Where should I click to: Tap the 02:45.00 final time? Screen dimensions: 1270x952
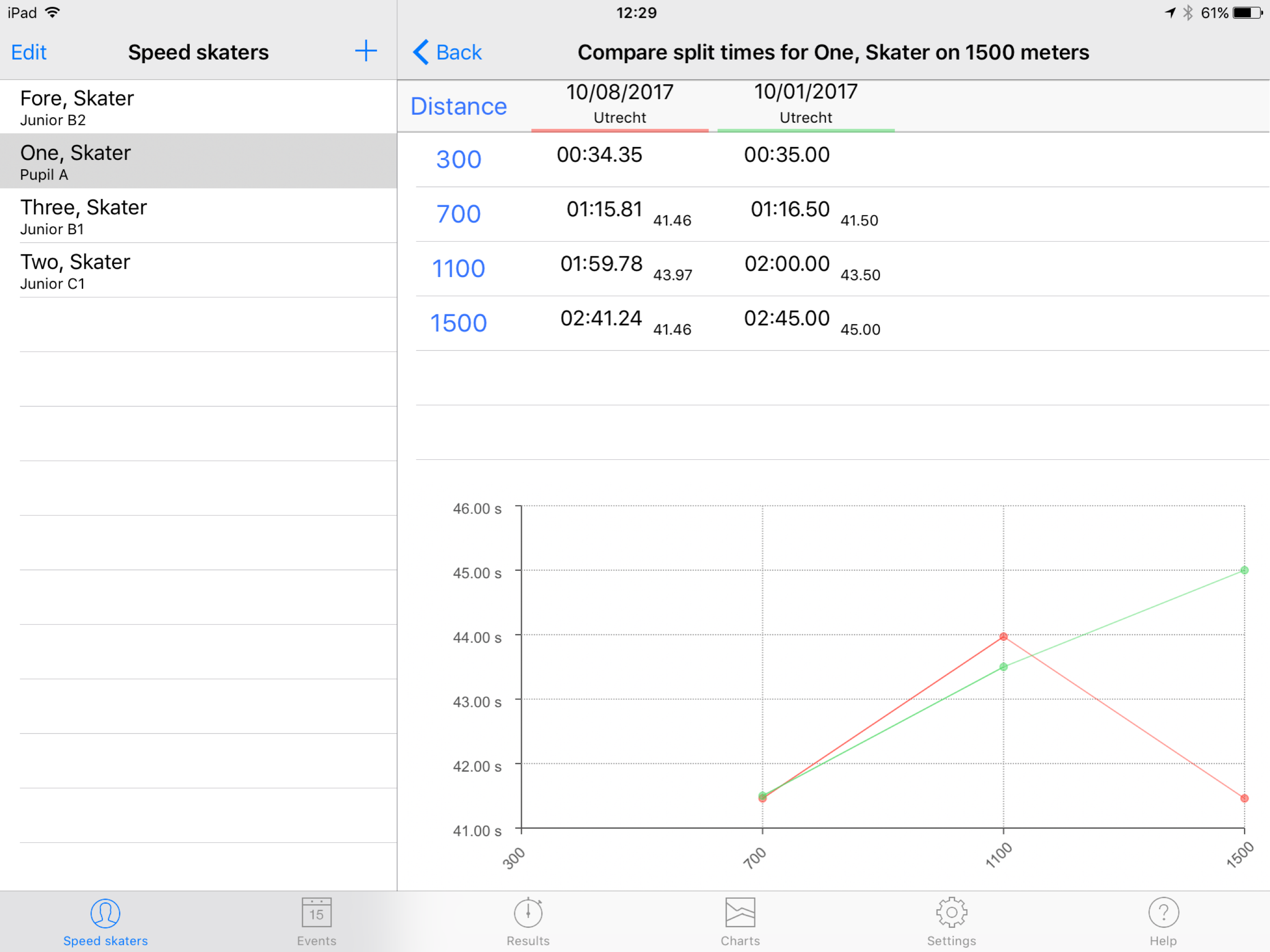click(x=787, y=318)
